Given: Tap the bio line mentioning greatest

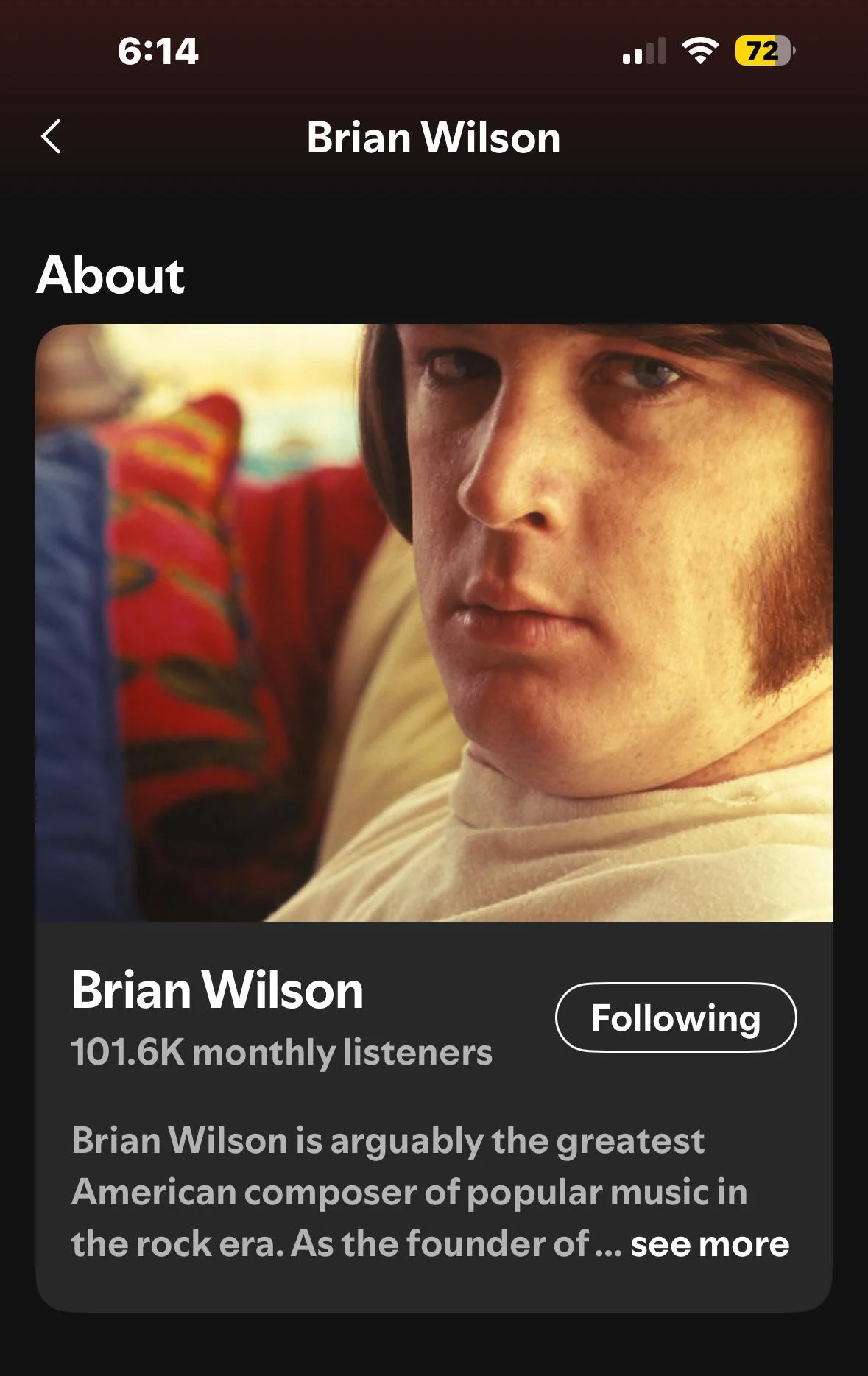Looking at the screenshot, I should 388,1141.
